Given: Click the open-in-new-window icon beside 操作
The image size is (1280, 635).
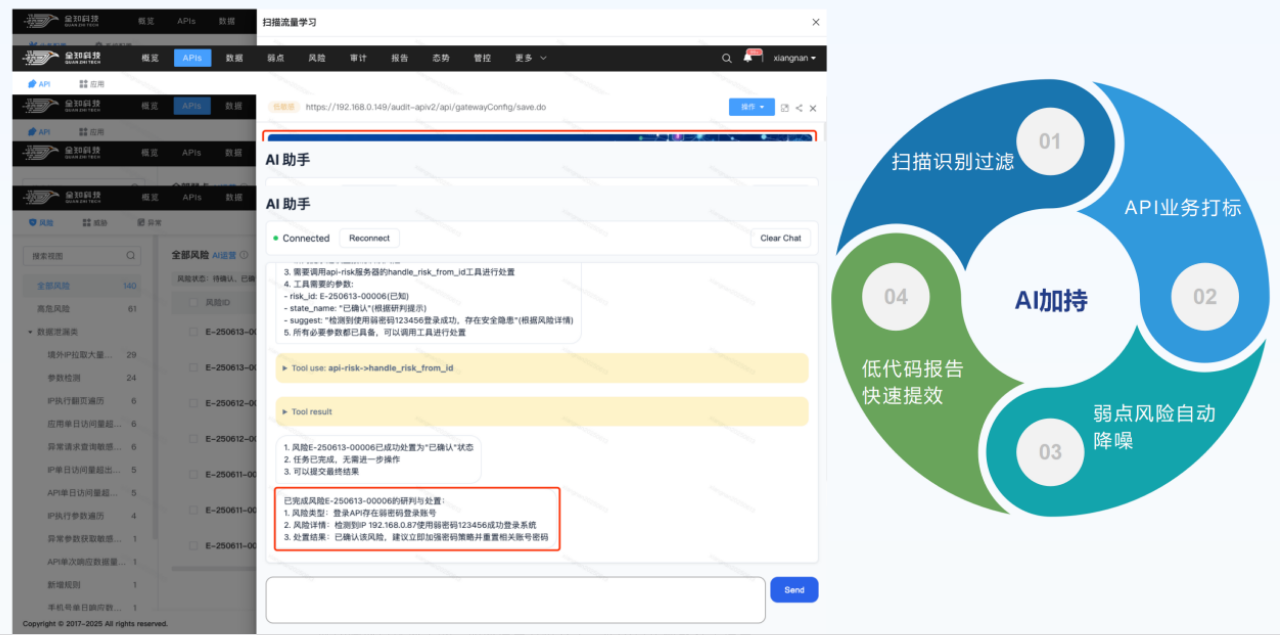Looking at the screenshot, I should [x=785, y=108].
